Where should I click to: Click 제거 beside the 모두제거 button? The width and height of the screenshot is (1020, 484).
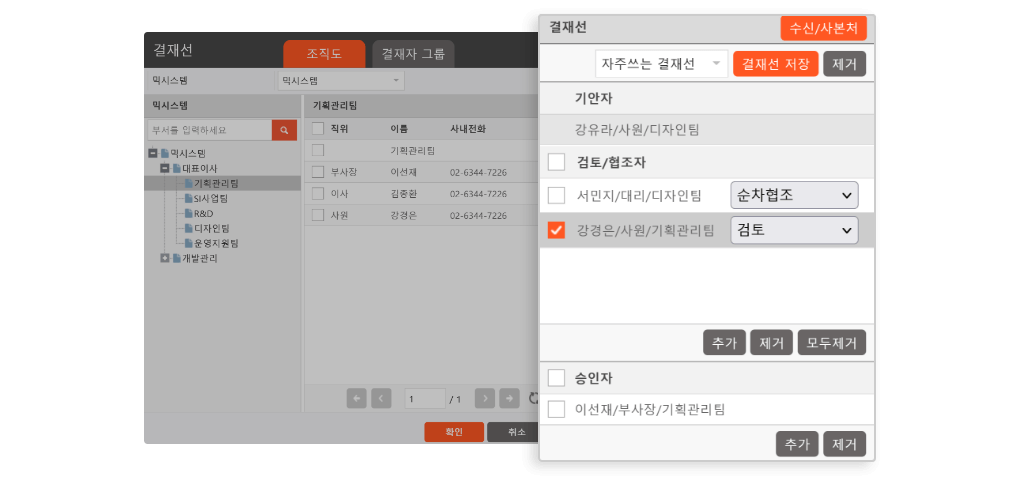(x=772, y=342)
